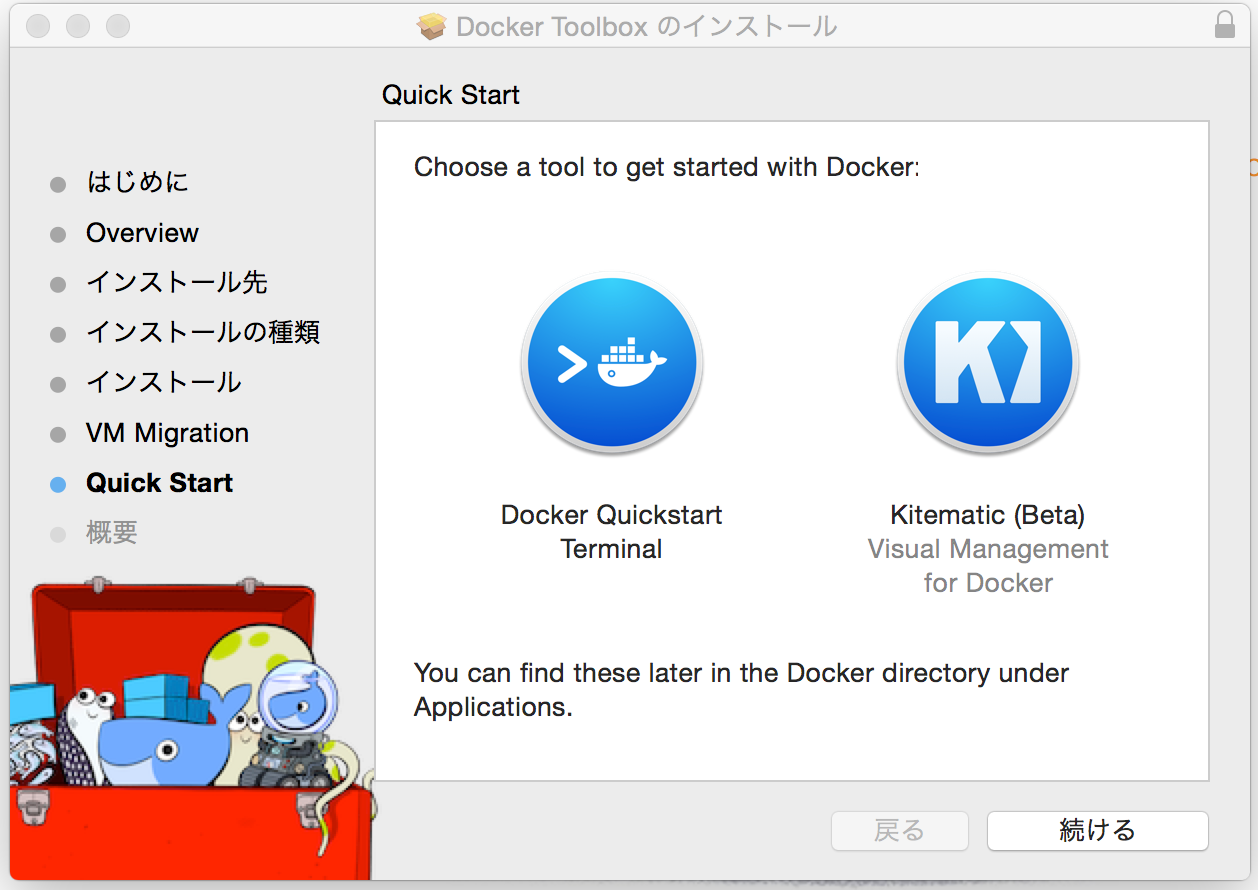Image resolution: width=1258 pixels, height=890 pixels.
Task: Select the VM Migration step
Action: (167, 433)
